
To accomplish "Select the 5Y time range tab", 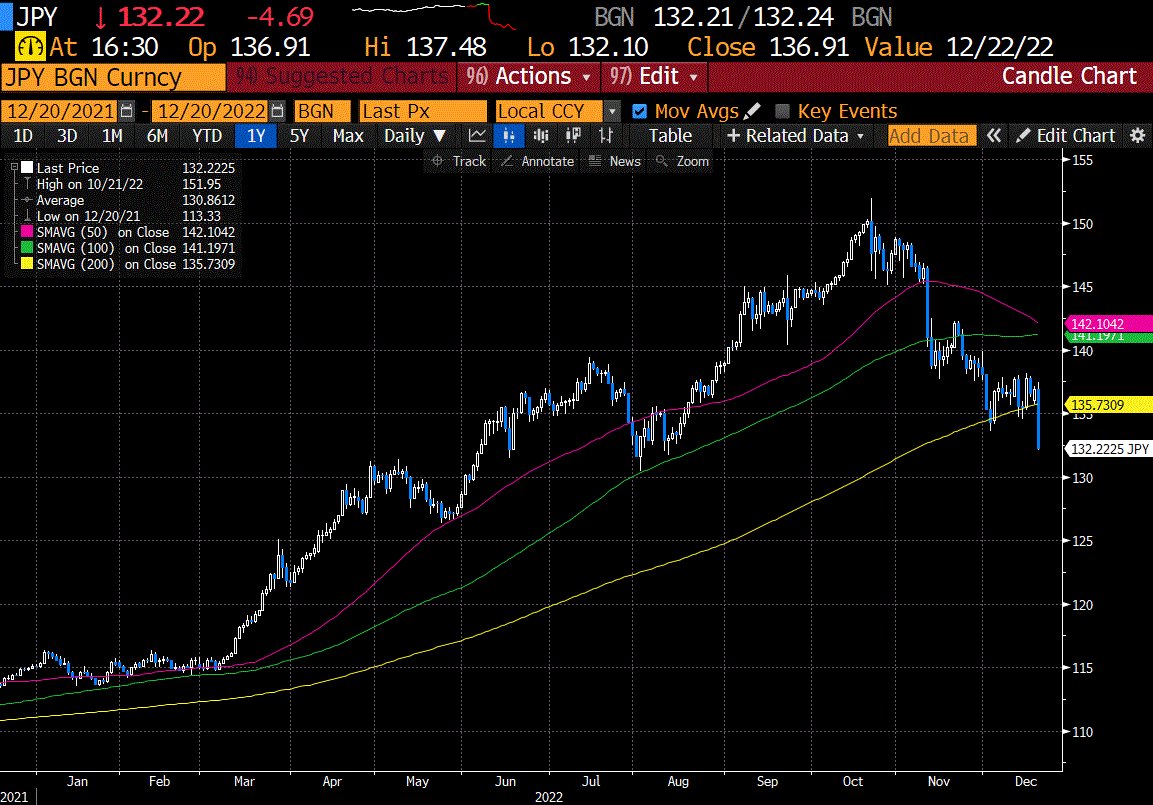I will (299, 135).
